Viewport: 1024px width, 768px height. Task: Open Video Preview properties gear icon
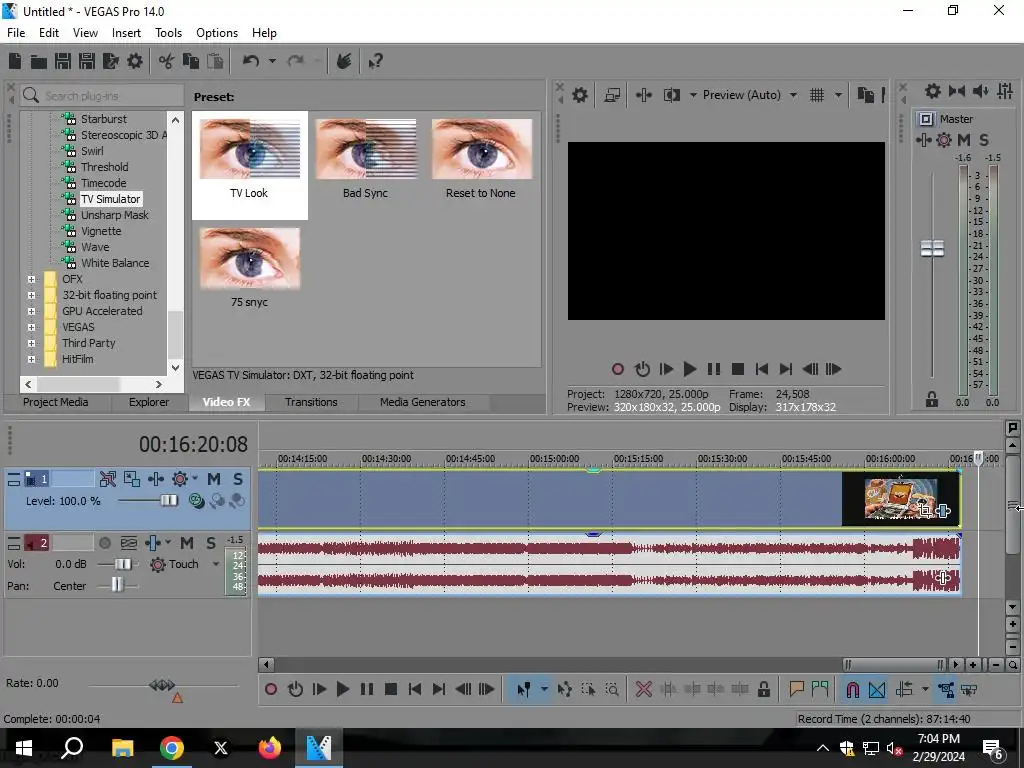(580, 95)
